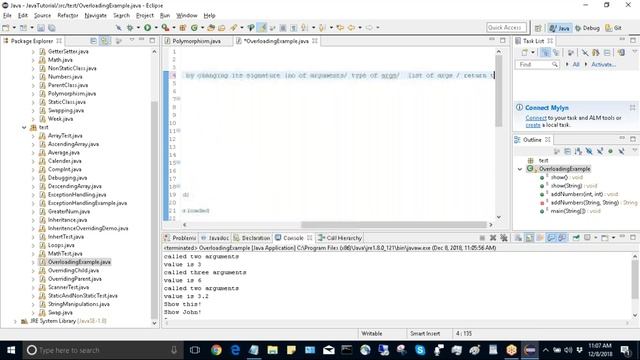Image resolution: width=640 pixels, height=360 pixels.
Task: Click the editor horizontal scrollbar thumb
Action: click(394, 224)
